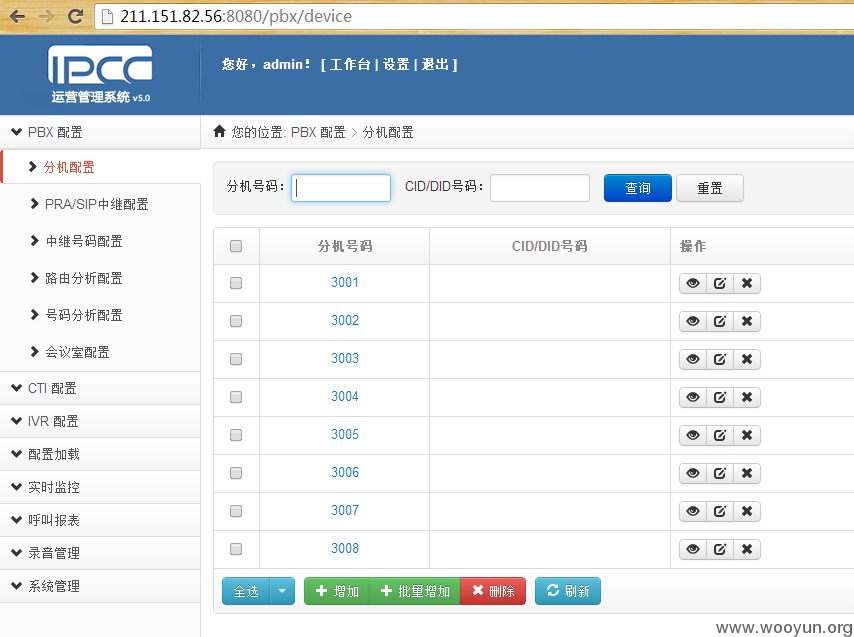Delete extension 3004 with X icon
Image resolution: width=854 pixels, height=637 pixels.
point(747,397)
